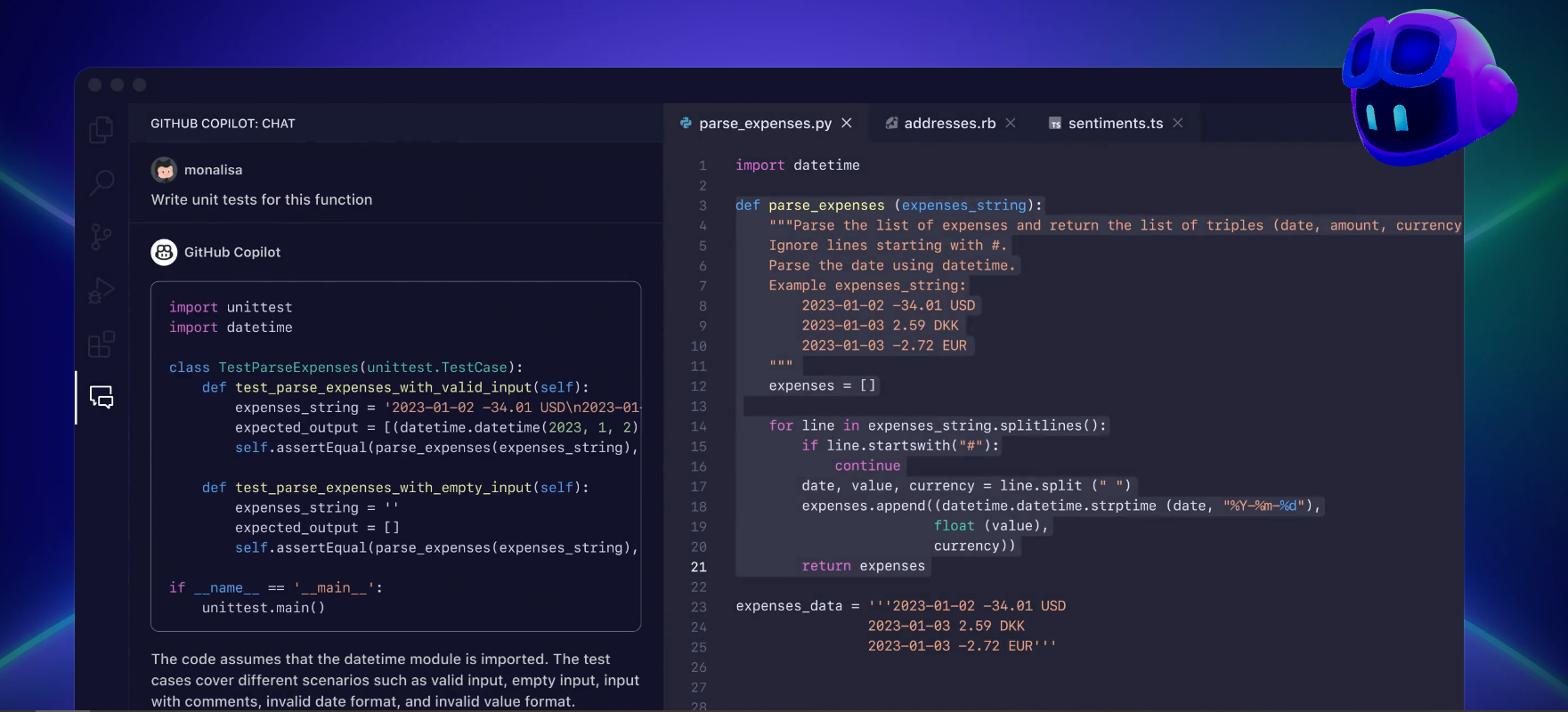Select the Copilot Chat icon in sidebar
The width and height of the screenshot is (1568, 712).
(102, 397)
